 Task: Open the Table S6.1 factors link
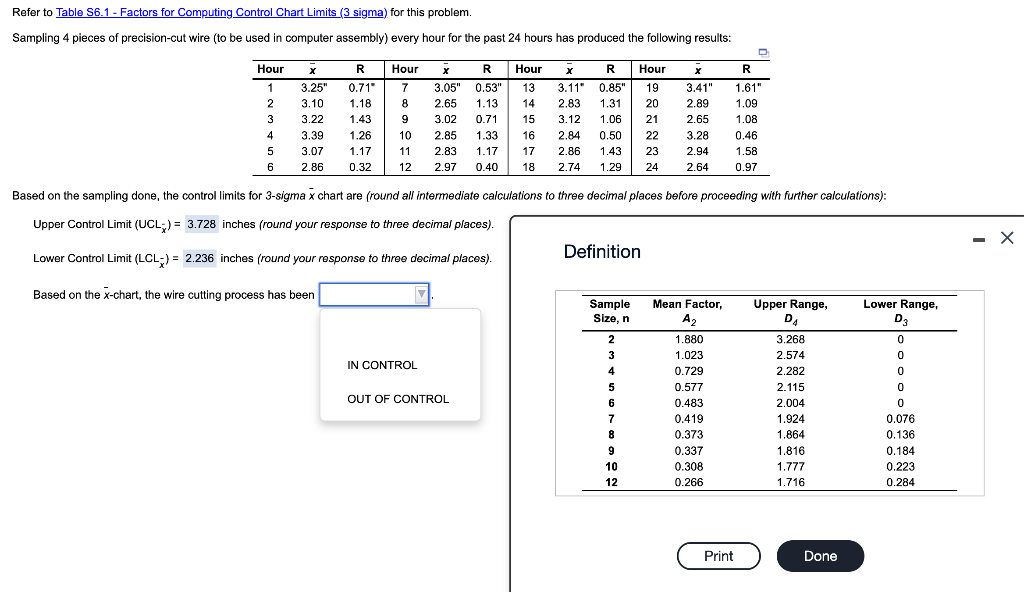point(221,12)
